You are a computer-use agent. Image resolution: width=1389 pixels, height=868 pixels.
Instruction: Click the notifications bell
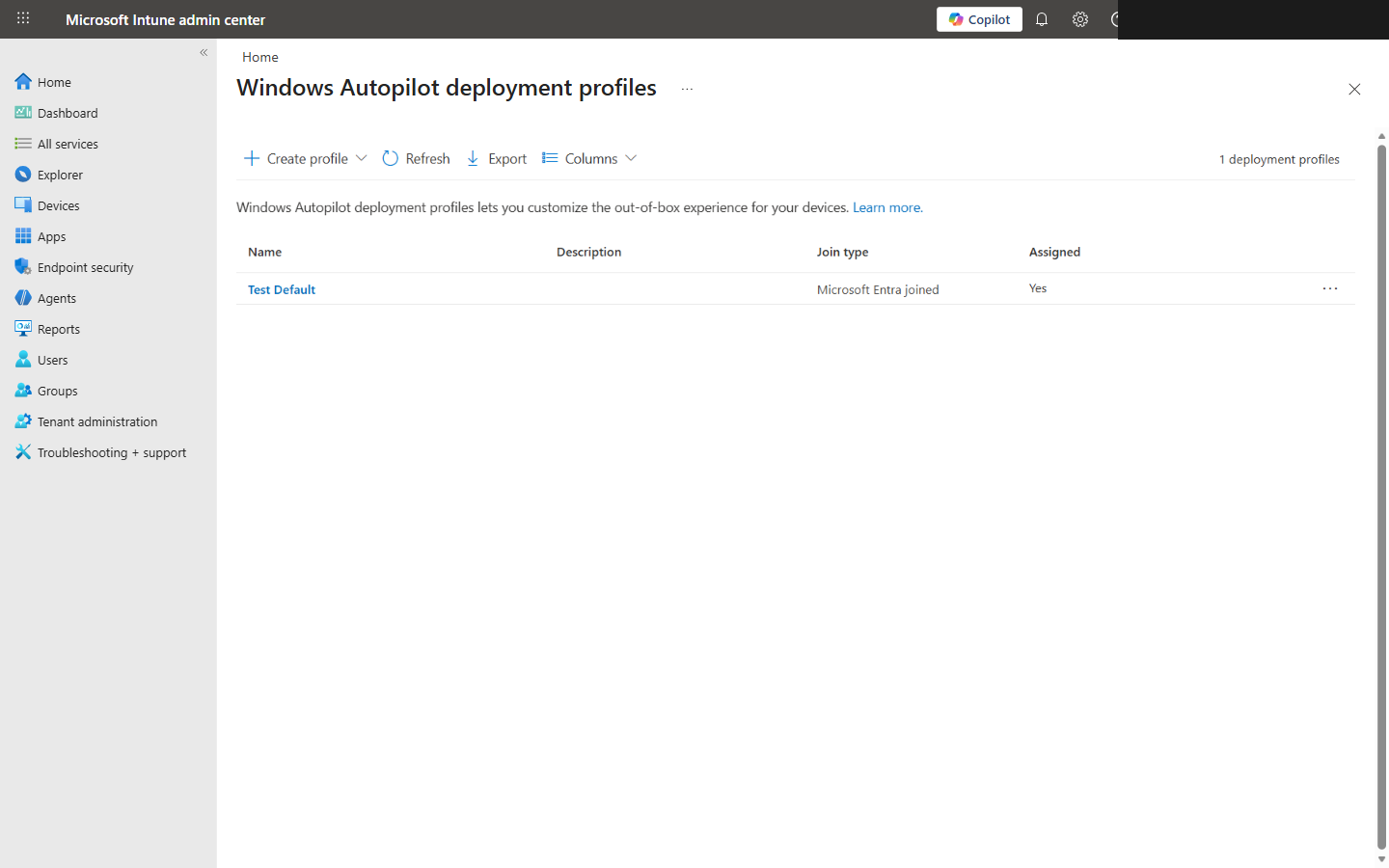click(1042, 19)
